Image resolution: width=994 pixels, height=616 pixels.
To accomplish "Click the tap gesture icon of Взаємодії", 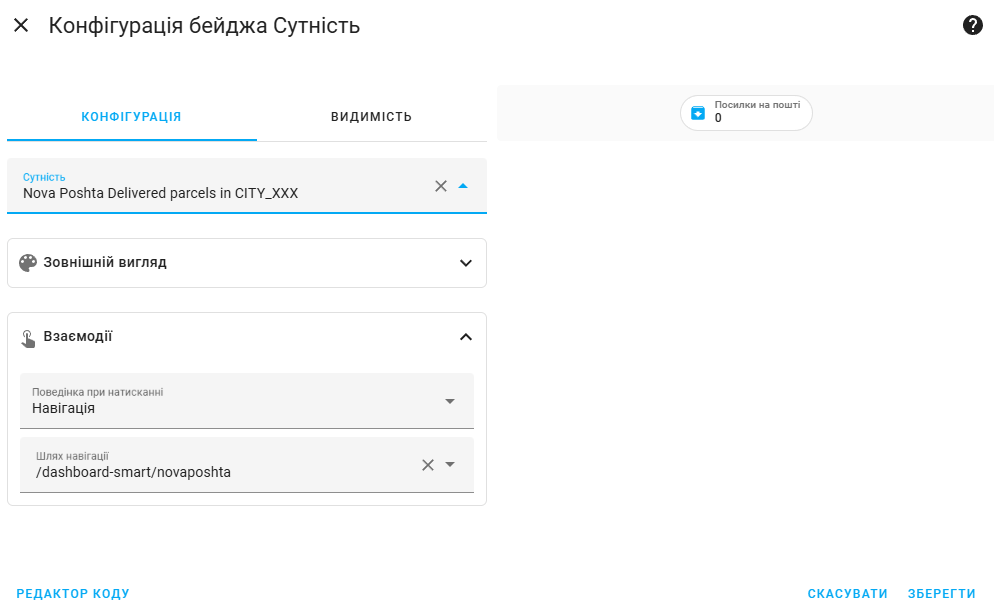I will (x=28, y=338).
